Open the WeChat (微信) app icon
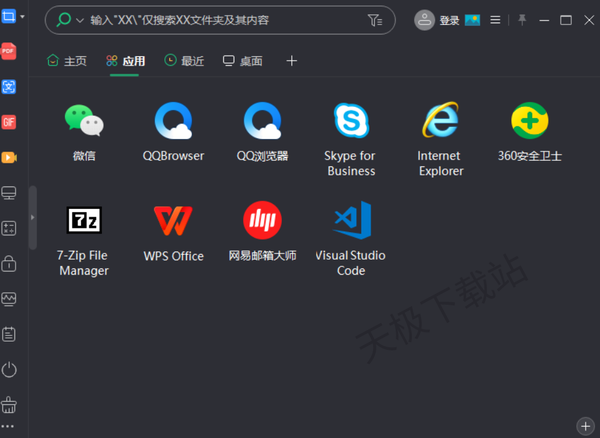Screen dimensions: 600x438 click(x=84, y=120)
